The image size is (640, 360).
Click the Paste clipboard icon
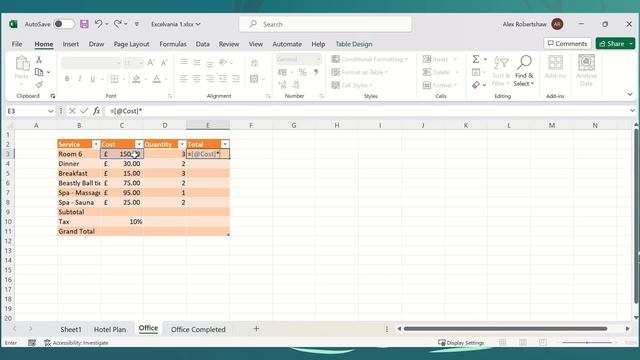[22, 63]
